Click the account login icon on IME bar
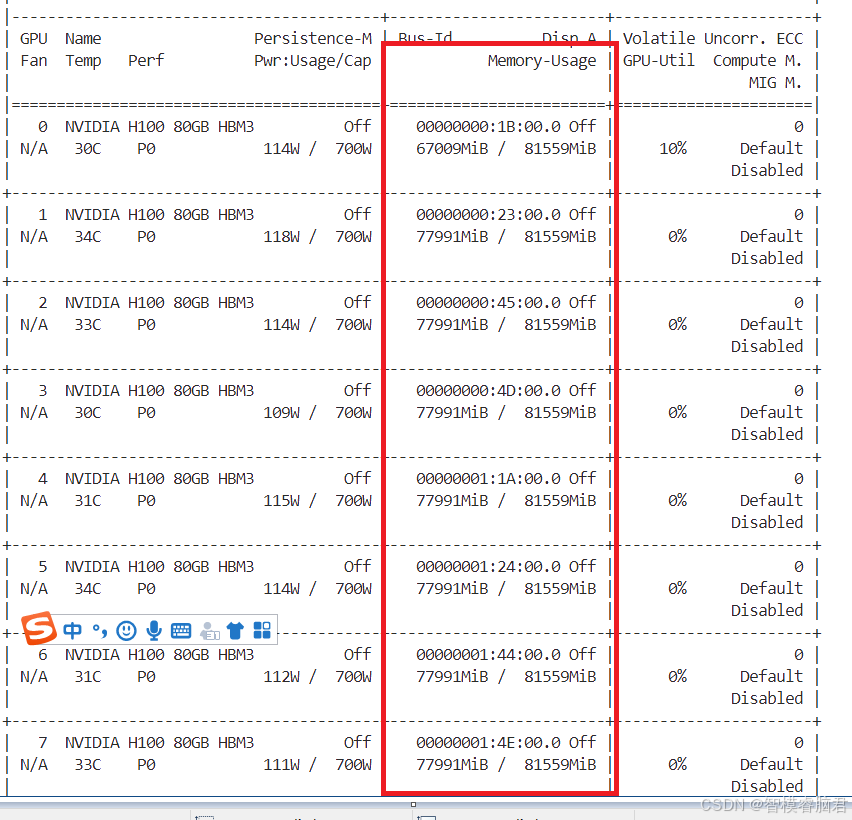The width and height of the screenshot is (852, 820). [209, 631]
